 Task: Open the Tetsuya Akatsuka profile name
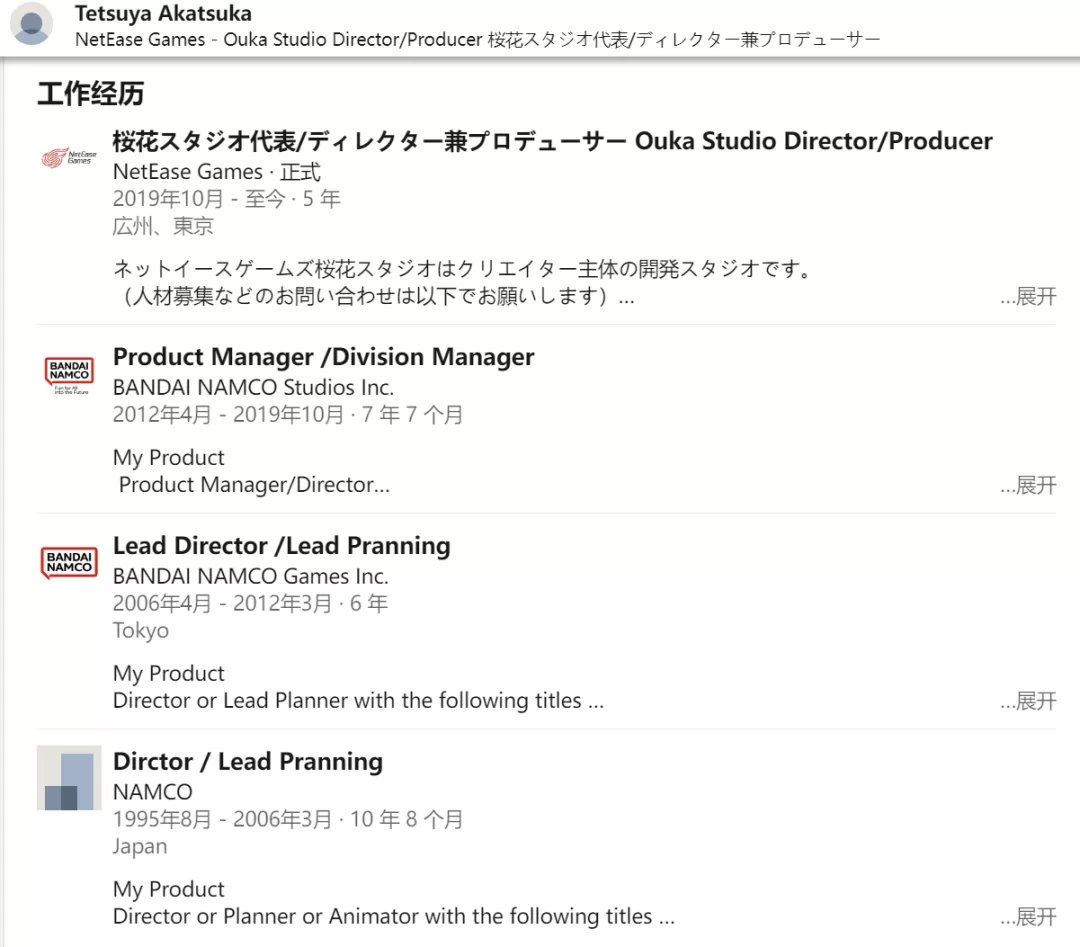click(163, 13)
